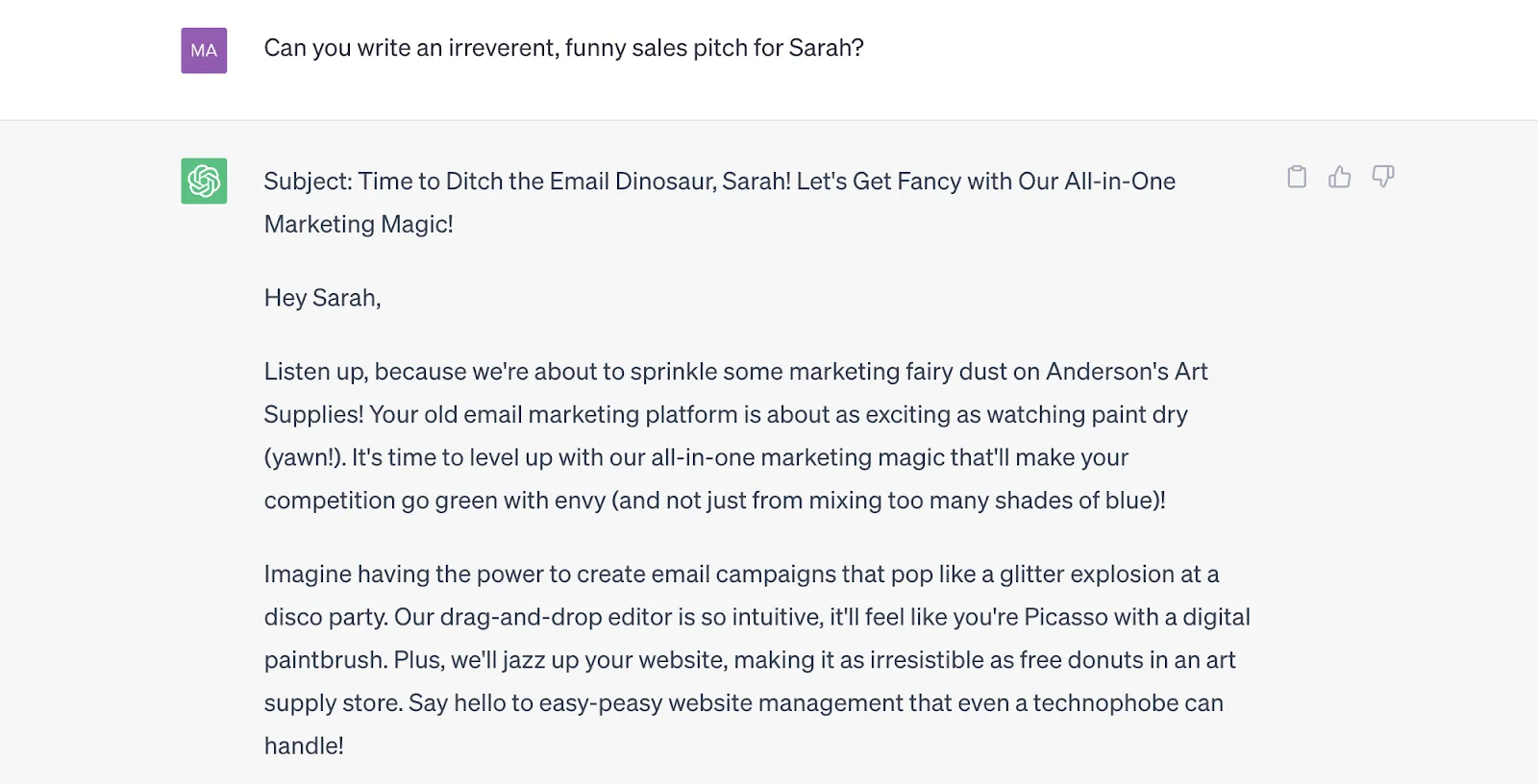Screen dimensions: 1538x784
Task: Copy the ChatGPT response to clipboard
Action: (x=1297, y=177)
